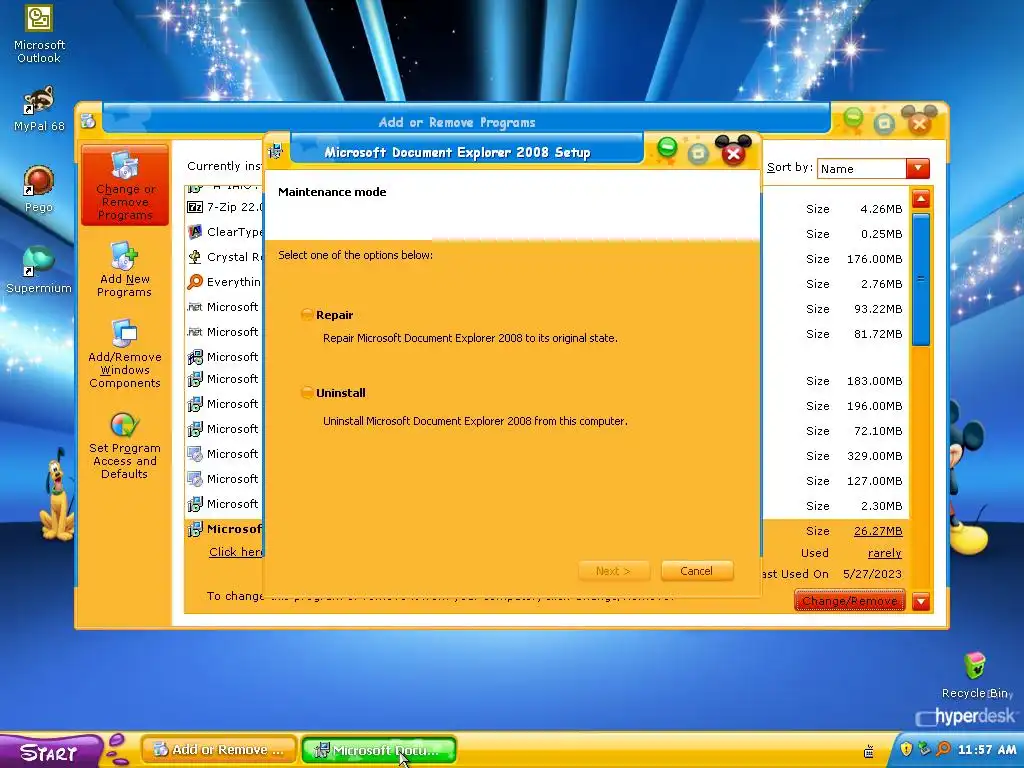This screenshot has width=1024, height=768.
Task: Click the 176.00MB size value
Action: point(874,259)
